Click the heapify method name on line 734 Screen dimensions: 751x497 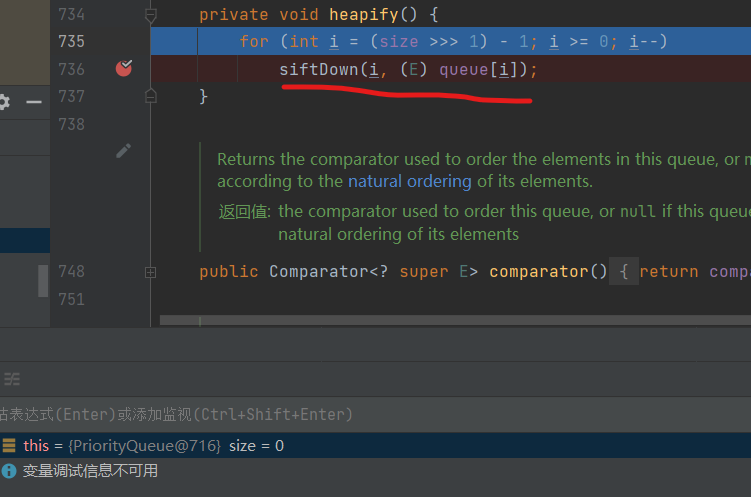[x=366, y=14]
